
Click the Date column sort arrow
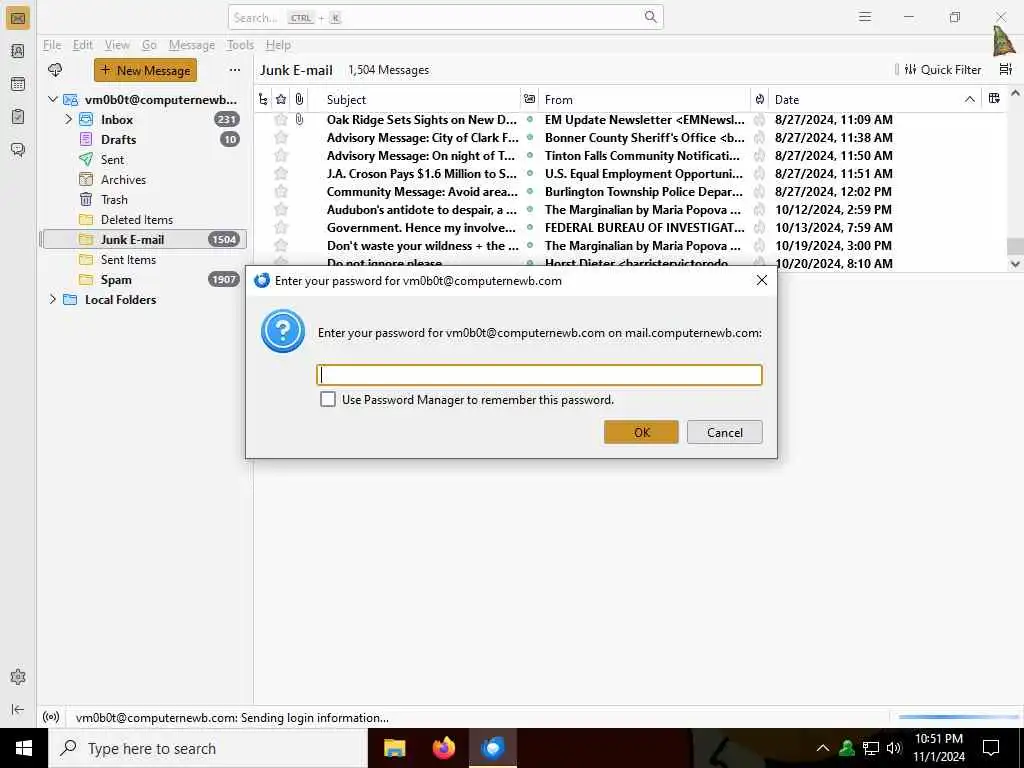969,99
